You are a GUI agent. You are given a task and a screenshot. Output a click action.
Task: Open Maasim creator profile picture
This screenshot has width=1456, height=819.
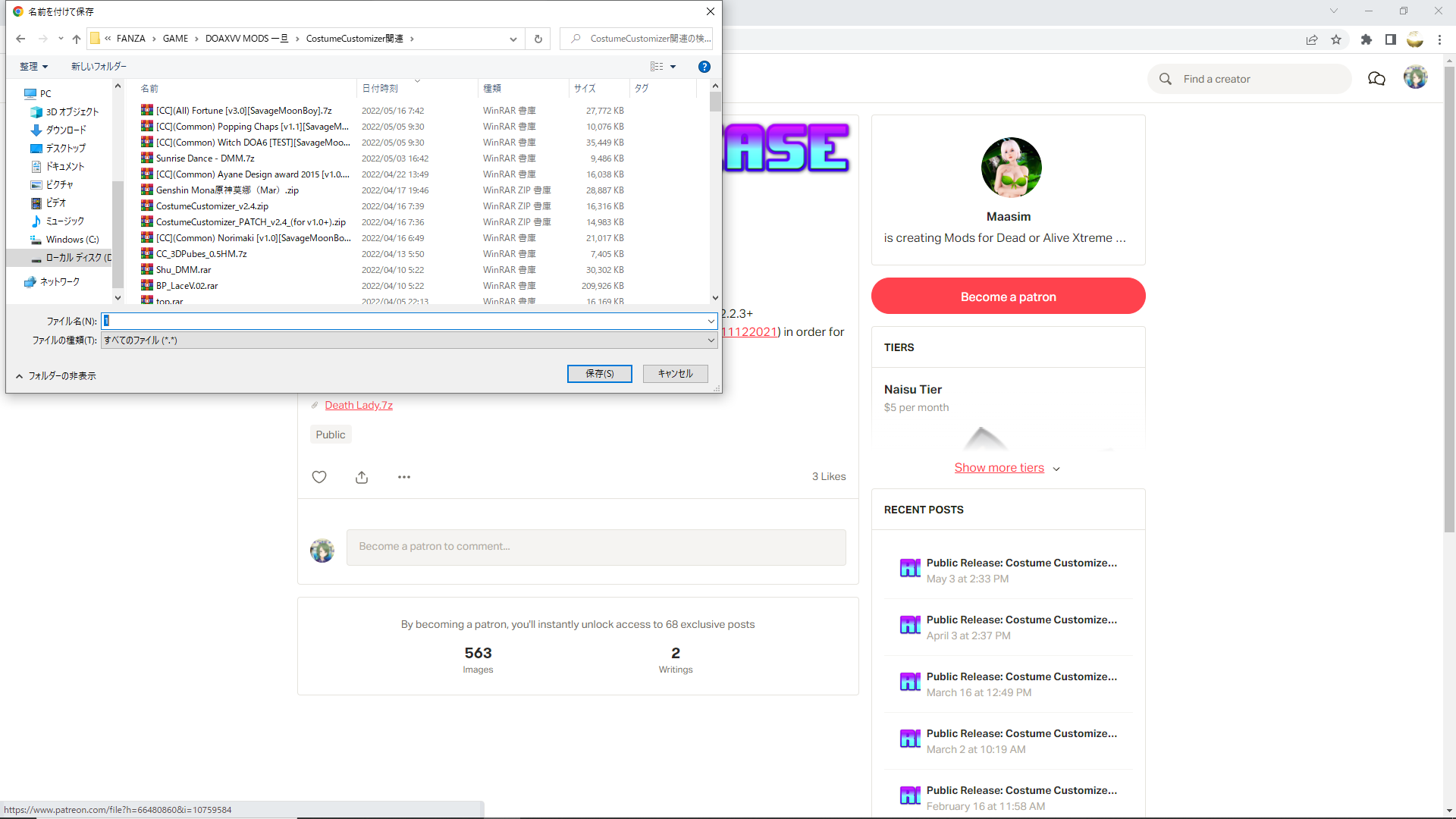(x=1011, y=168)
